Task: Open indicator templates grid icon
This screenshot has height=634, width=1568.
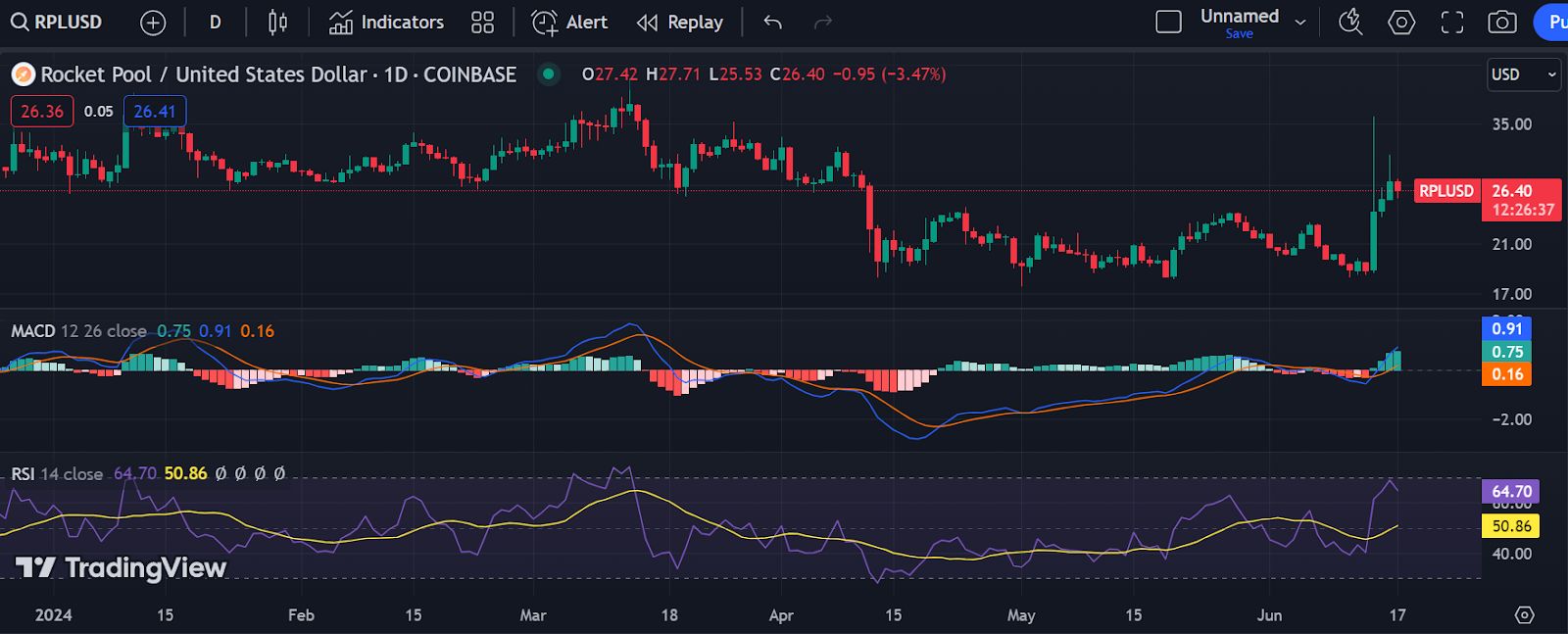Action: [482, 23]
